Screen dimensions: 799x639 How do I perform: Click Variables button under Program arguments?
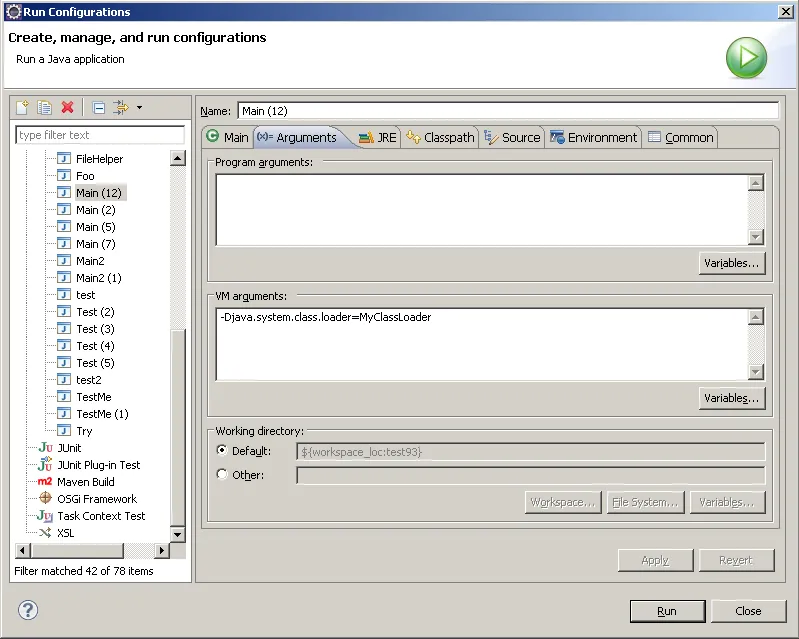(732, 263)
